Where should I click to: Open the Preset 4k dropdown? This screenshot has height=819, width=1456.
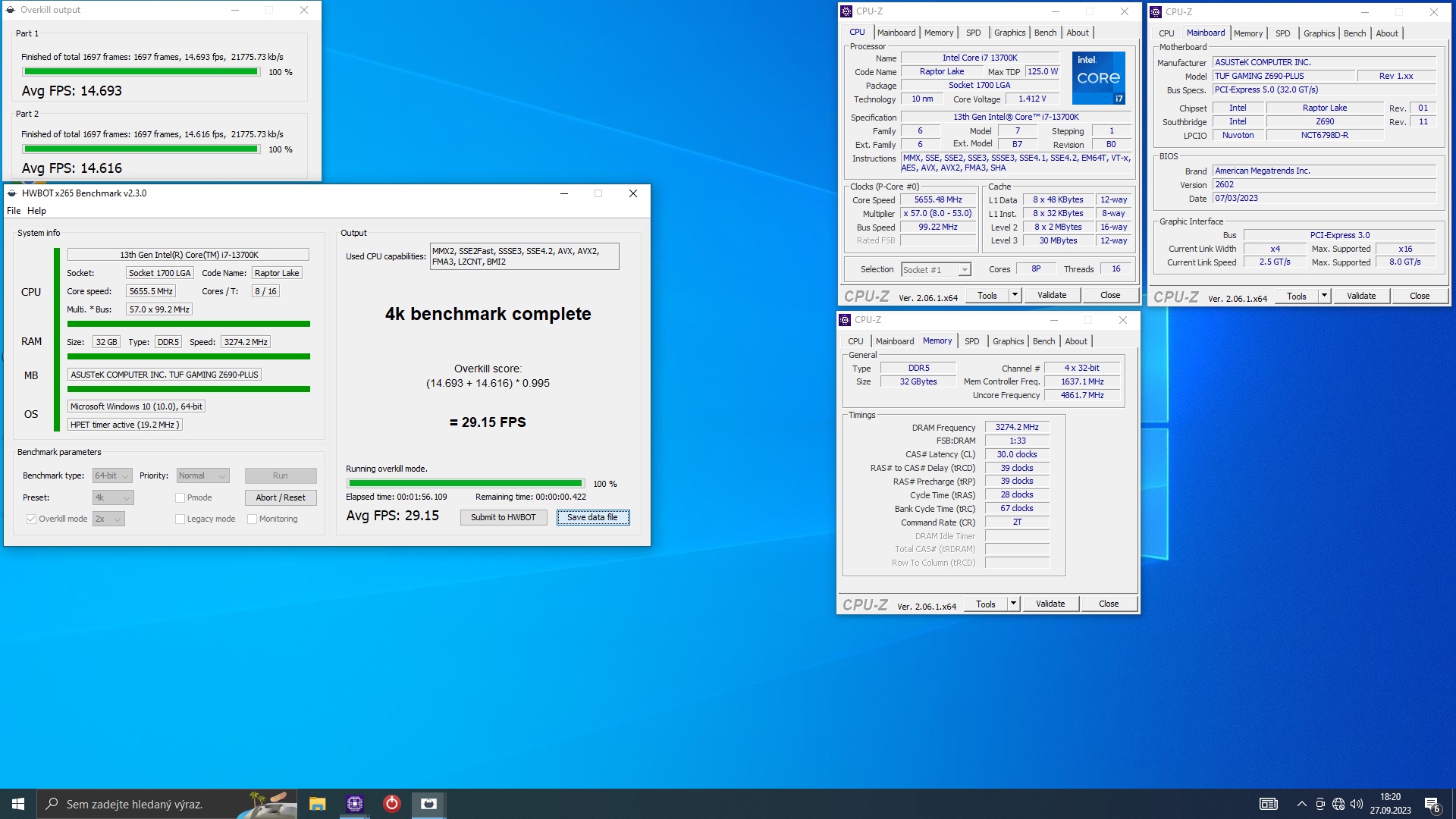(x=113, y=498)
